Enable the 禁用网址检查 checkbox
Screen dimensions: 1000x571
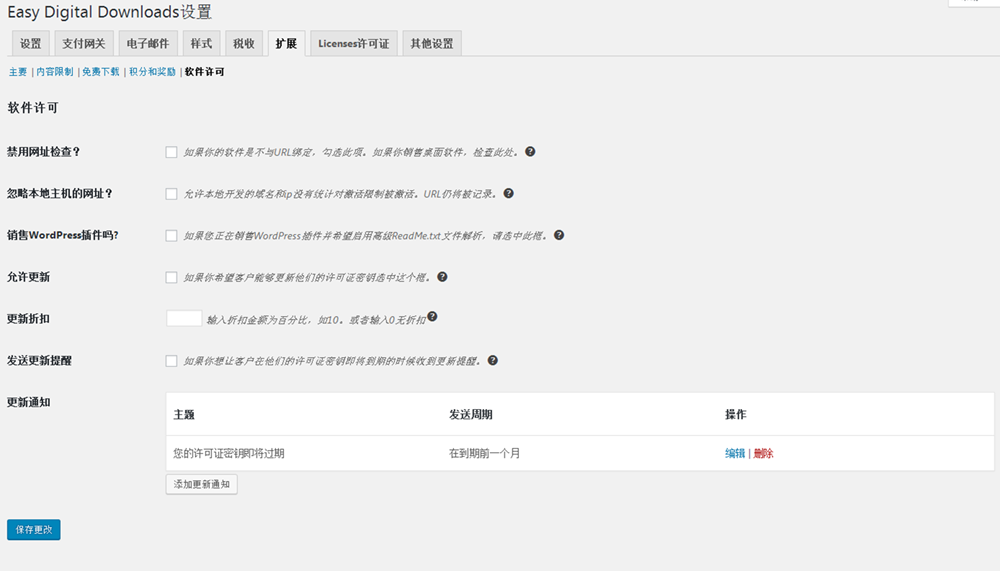click(171, 152)
